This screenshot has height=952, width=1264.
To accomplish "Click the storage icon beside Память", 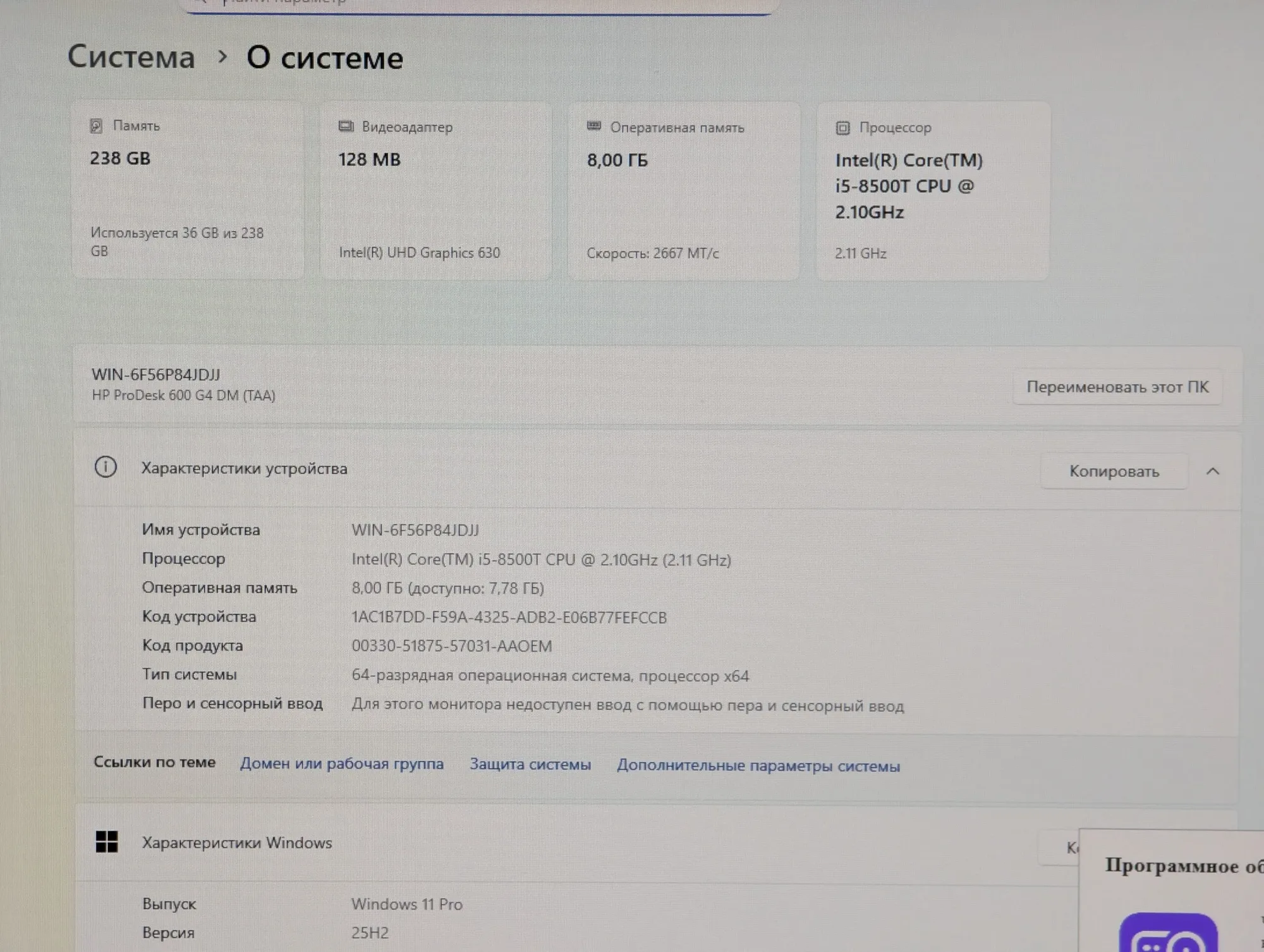I will point(96,126).
